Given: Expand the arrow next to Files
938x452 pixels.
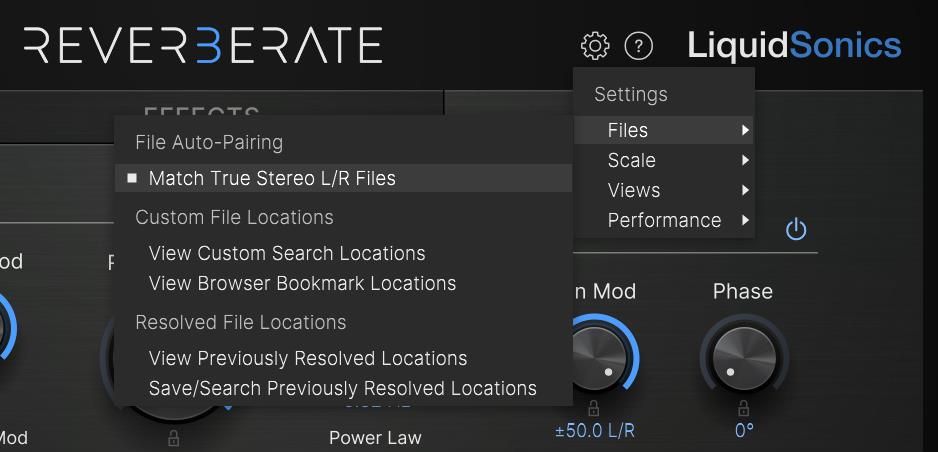Looking at the screenshot, I should [745, 130].
